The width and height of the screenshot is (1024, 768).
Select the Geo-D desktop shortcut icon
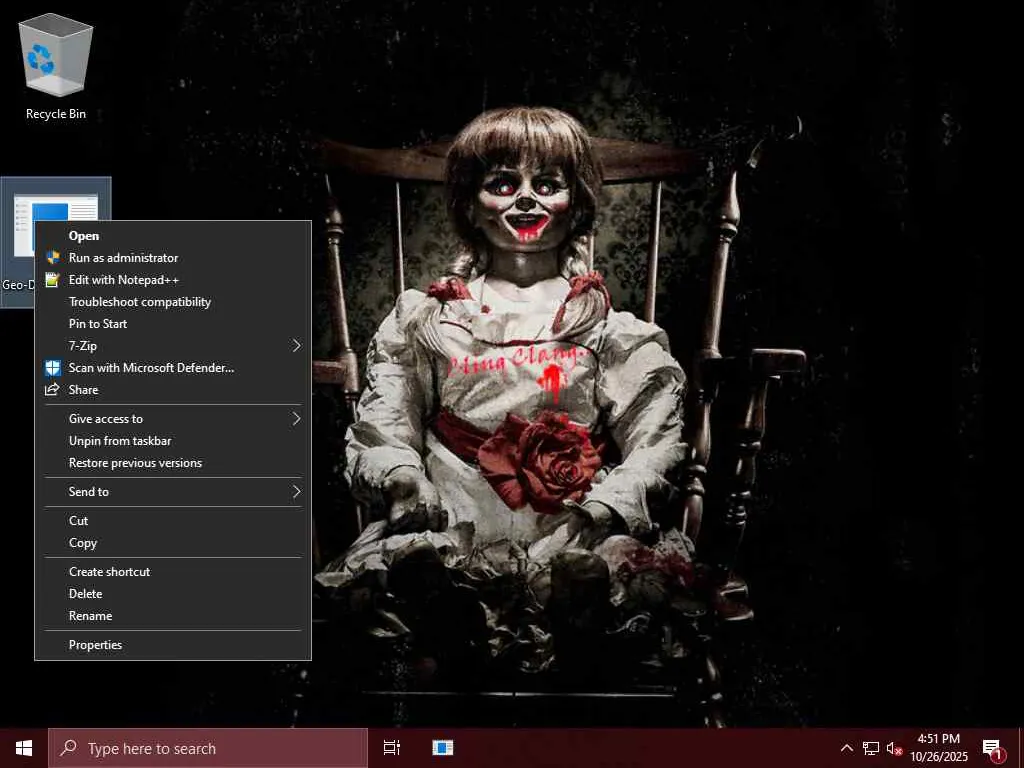coord(18,242)
